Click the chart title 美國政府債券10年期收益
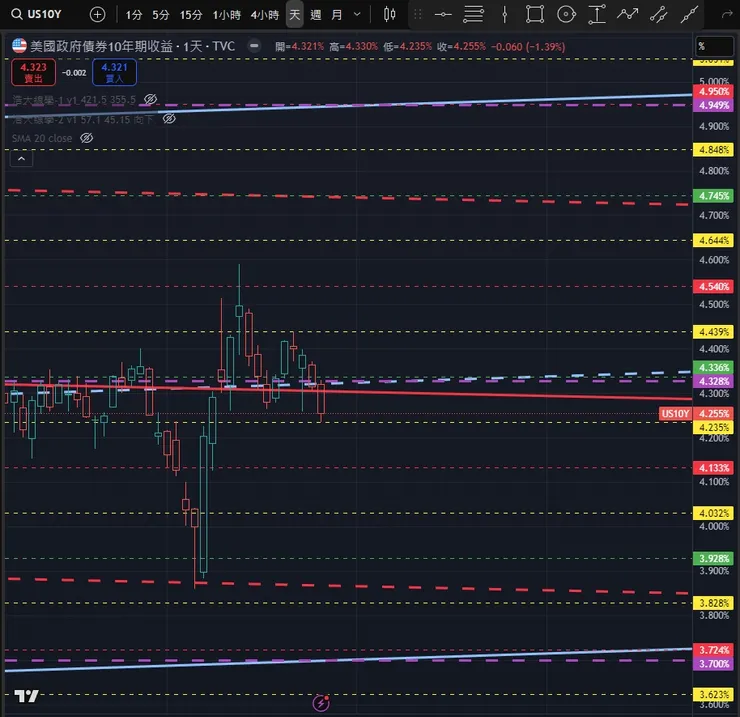The image size is (740, 717). tap(101, 46)
